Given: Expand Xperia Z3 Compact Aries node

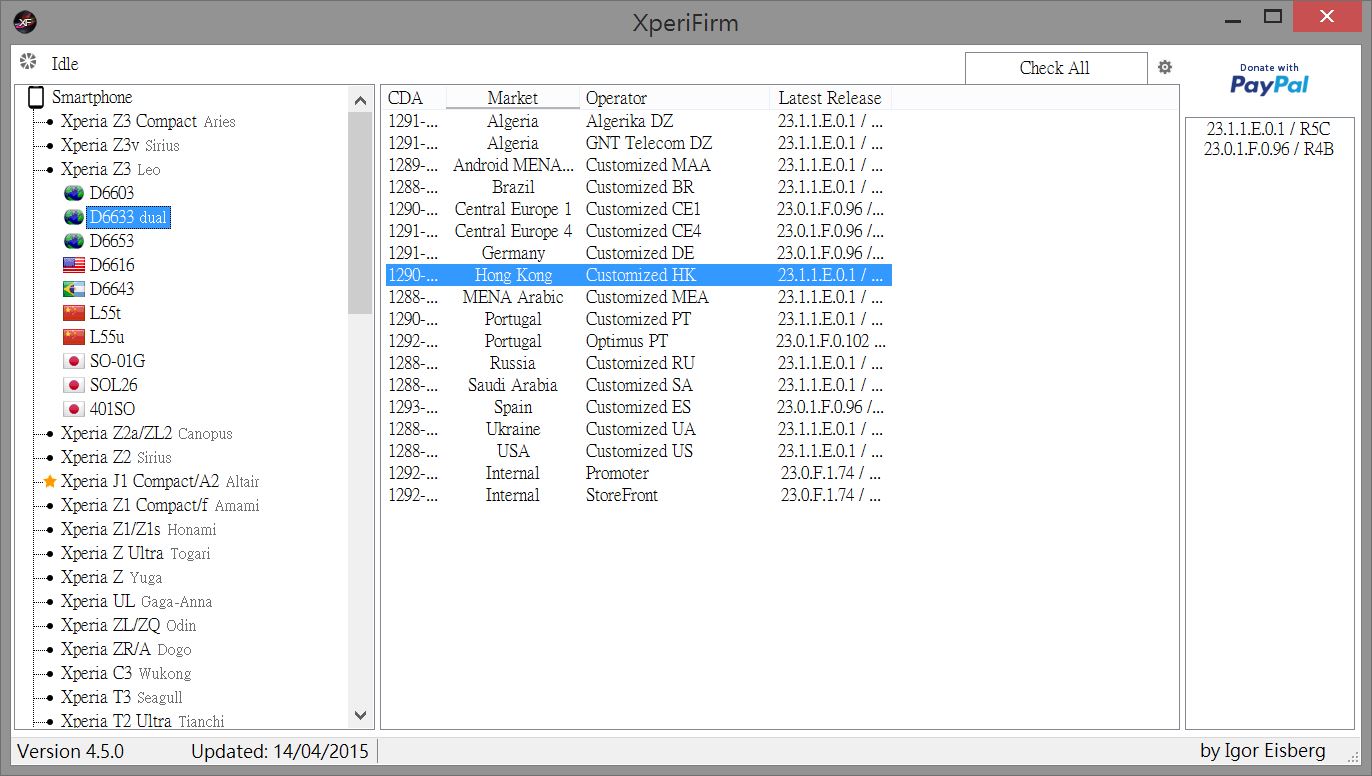Looking at the screenshot, I should pos(50,121).
